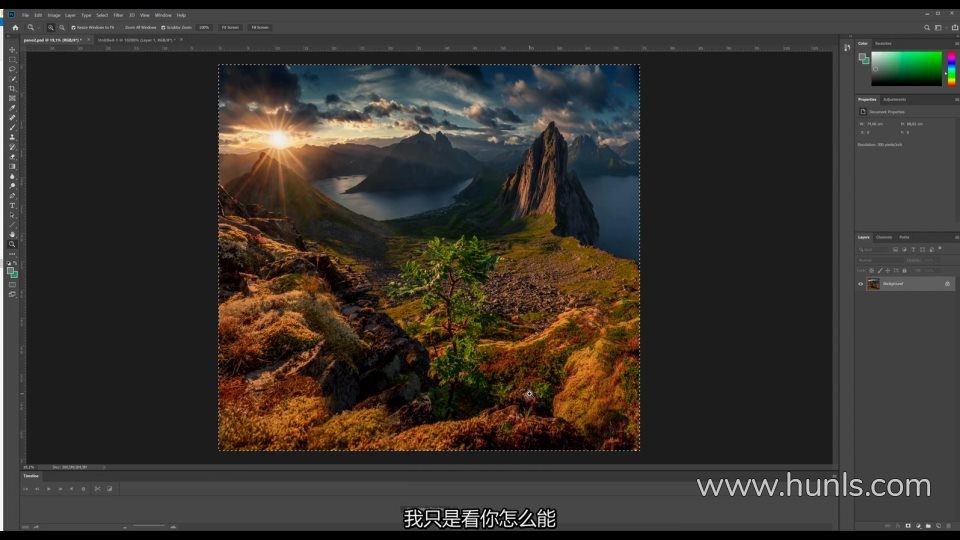The height and width of the screenshot is (540, 960).
Task: Switch to the Adjustments tab
Action: (x=894, y=99)
